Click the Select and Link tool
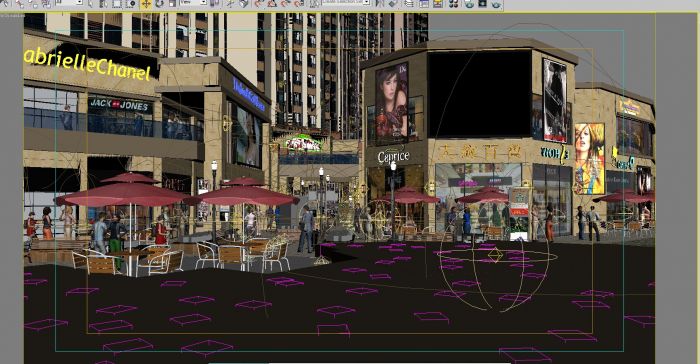The width and height of the screenshot is (700, 364). (20, 4)
